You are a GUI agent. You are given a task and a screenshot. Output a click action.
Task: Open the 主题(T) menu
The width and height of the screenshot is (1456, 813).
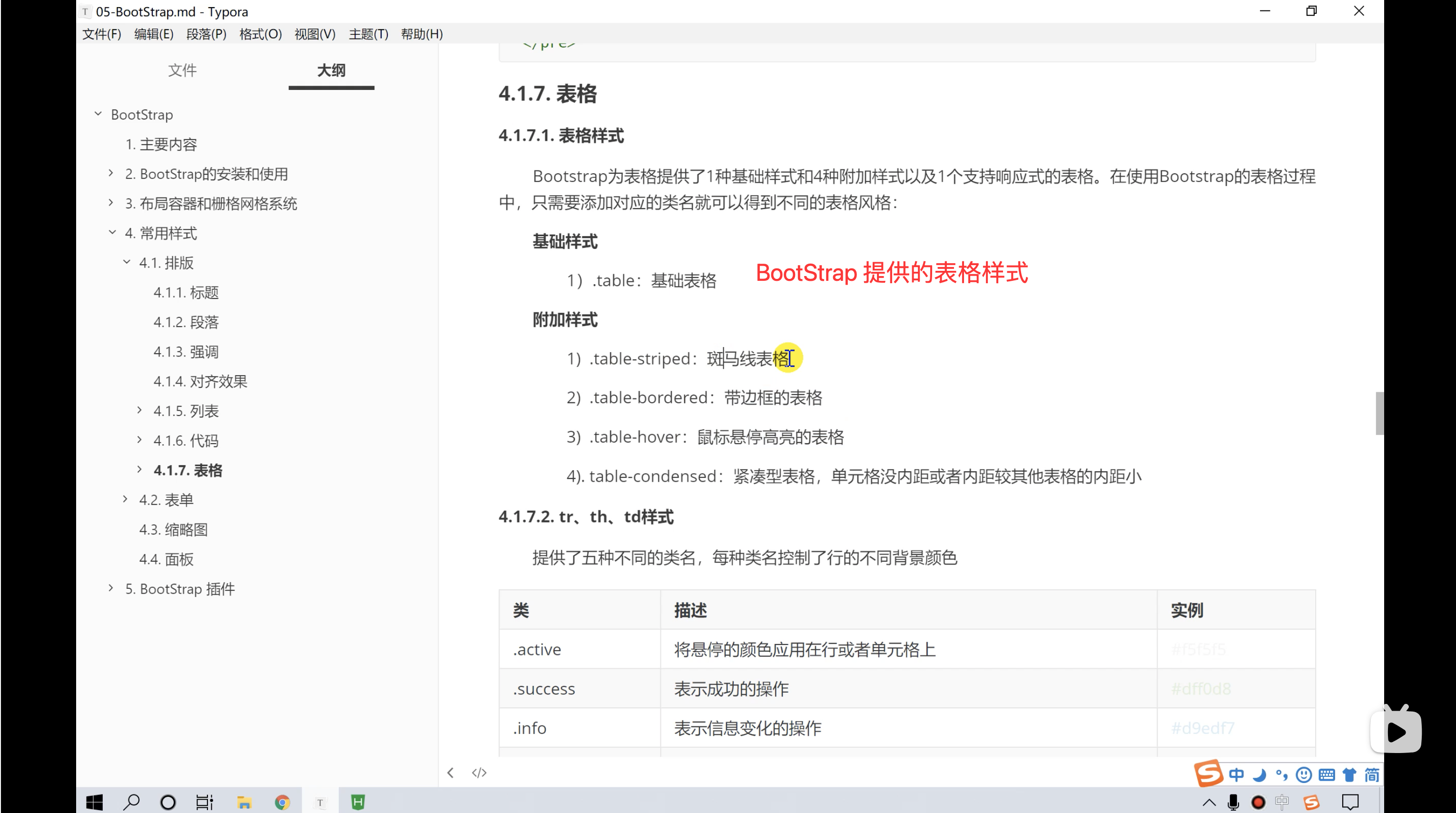pos(368,34)
